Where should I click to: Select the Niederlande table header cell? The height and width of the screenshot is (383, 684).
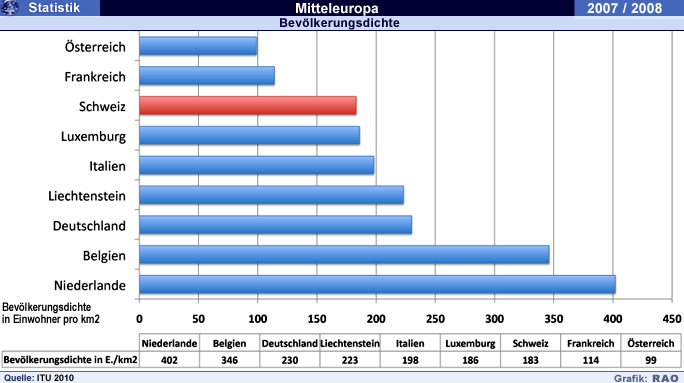pyautogui.click(x=169, y=343)
